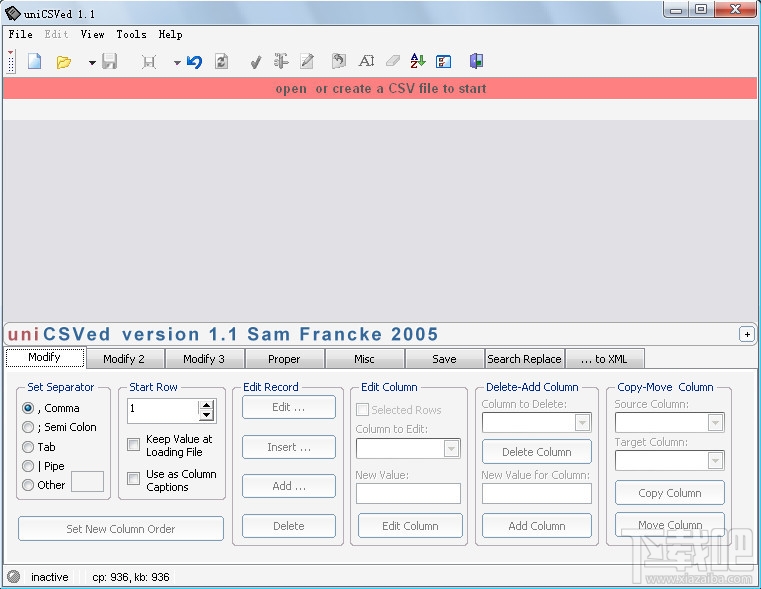This screenshot has width=761, height=589.
Task: Click the Reload file icon
Action: pos(221,62)
